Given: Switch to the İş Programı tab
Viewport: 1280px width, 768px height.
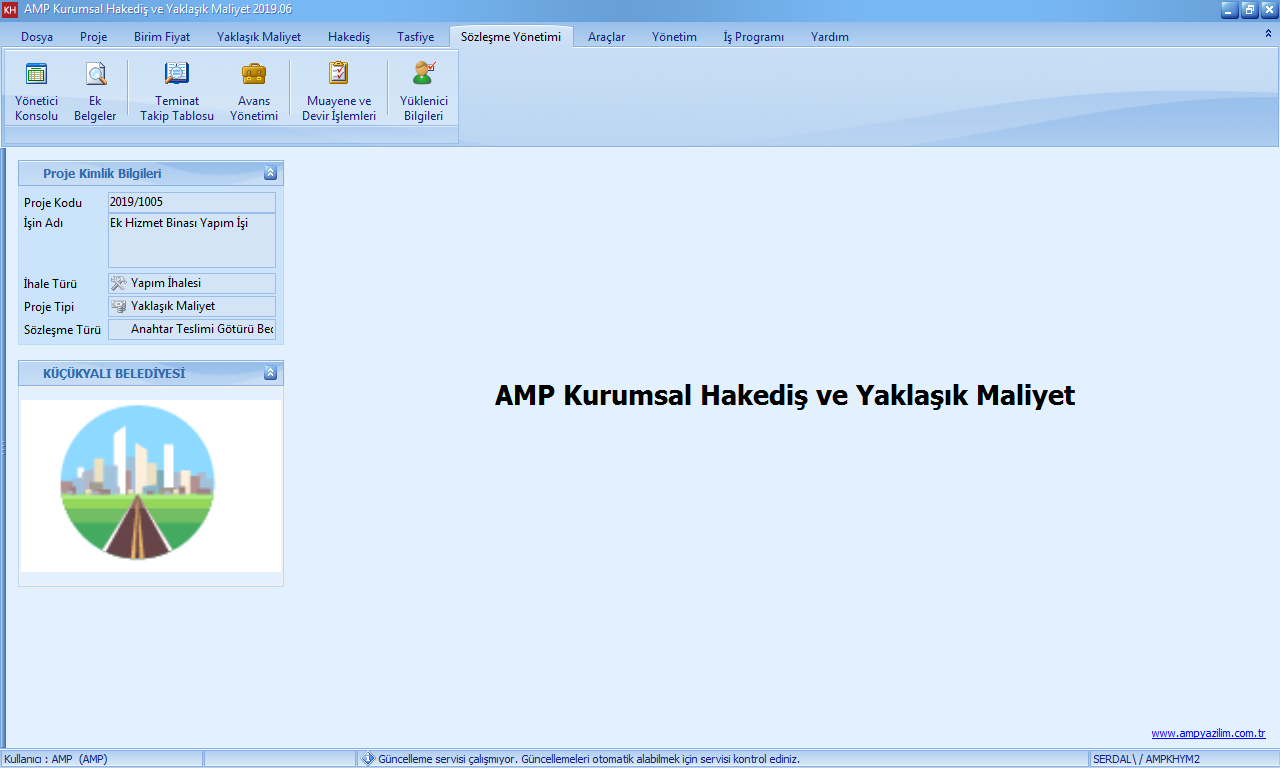Looking at the screenshot, I should tap(753, 37).
